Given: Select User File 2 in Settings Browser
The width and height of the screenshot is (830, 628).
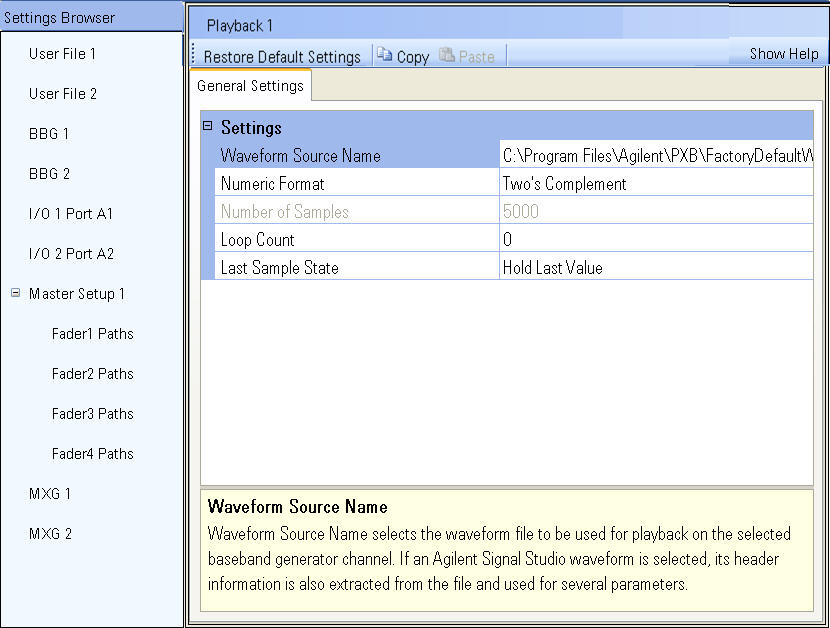Looking at the screenshot, I should pyautogui.click(x=62, y=94).
